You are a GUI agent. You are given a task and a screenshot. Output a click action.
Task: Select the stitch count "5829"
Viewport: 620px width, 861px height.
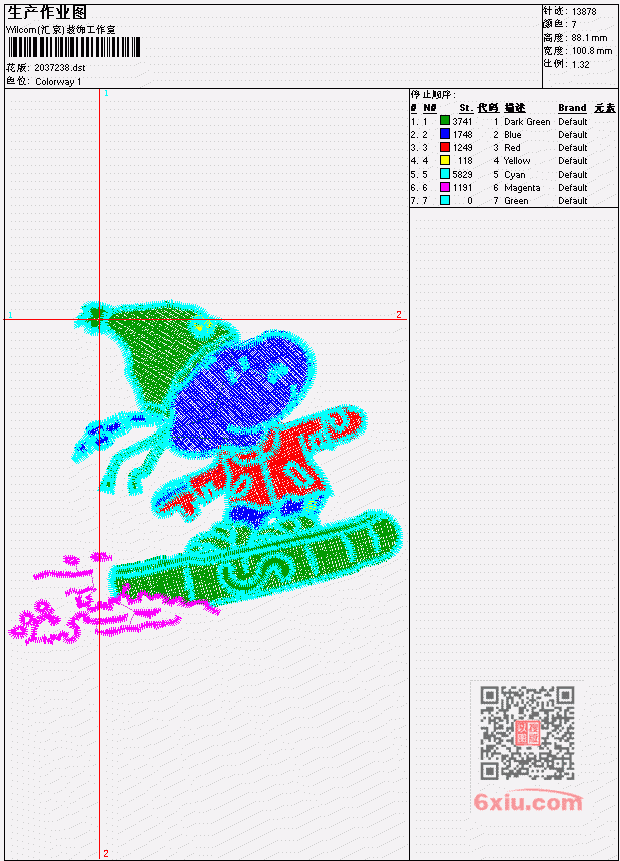tap(462, 175)
